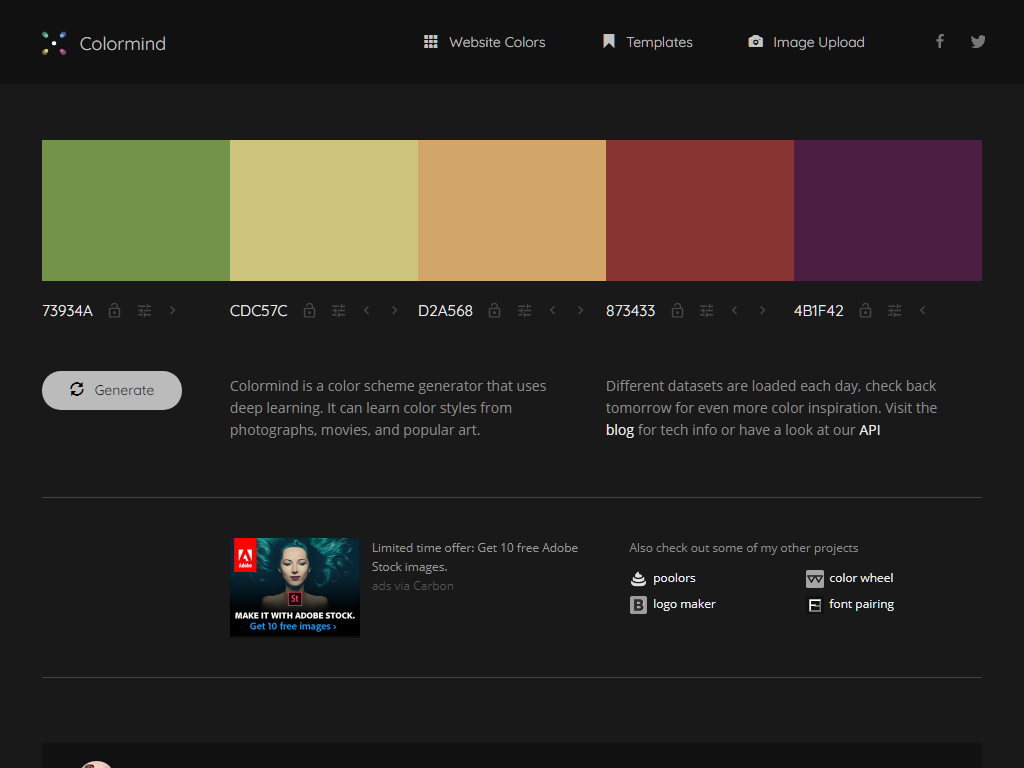
Task: Open adjust sliders for D2A568
Action: (x=524, y=311)
